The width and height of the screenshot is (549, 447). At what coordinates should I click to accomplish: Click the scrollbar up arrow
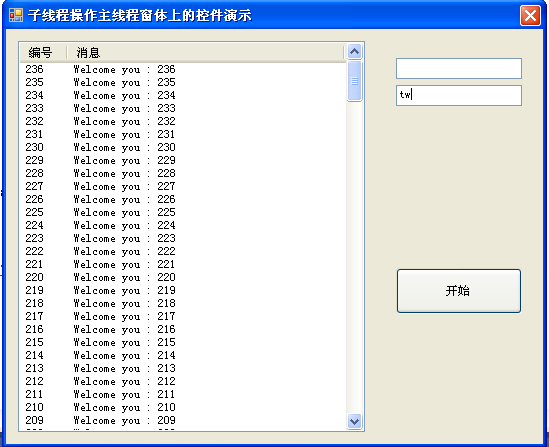(354, 52)
